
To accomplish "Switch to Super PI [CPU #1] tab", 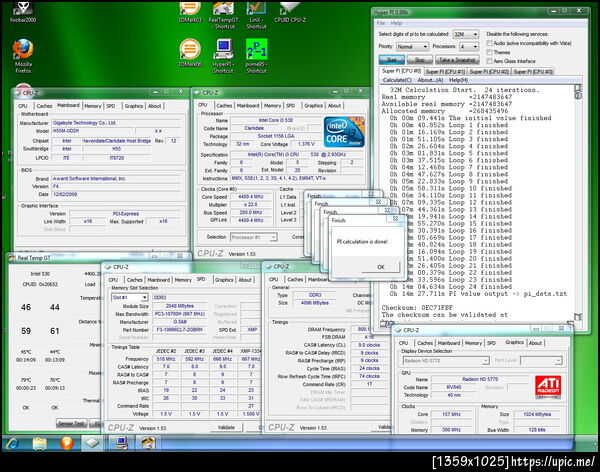I will (x=445, y=72).
